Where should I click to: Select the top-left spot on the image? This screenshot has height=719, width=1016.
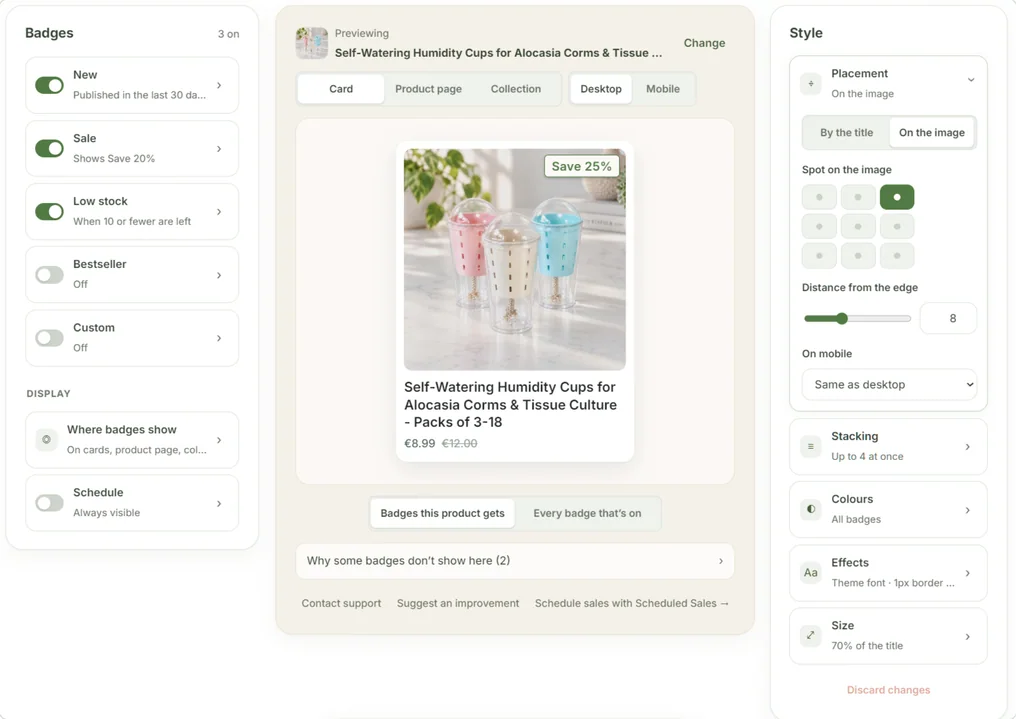pyautogui.click(x=819, y=197)
